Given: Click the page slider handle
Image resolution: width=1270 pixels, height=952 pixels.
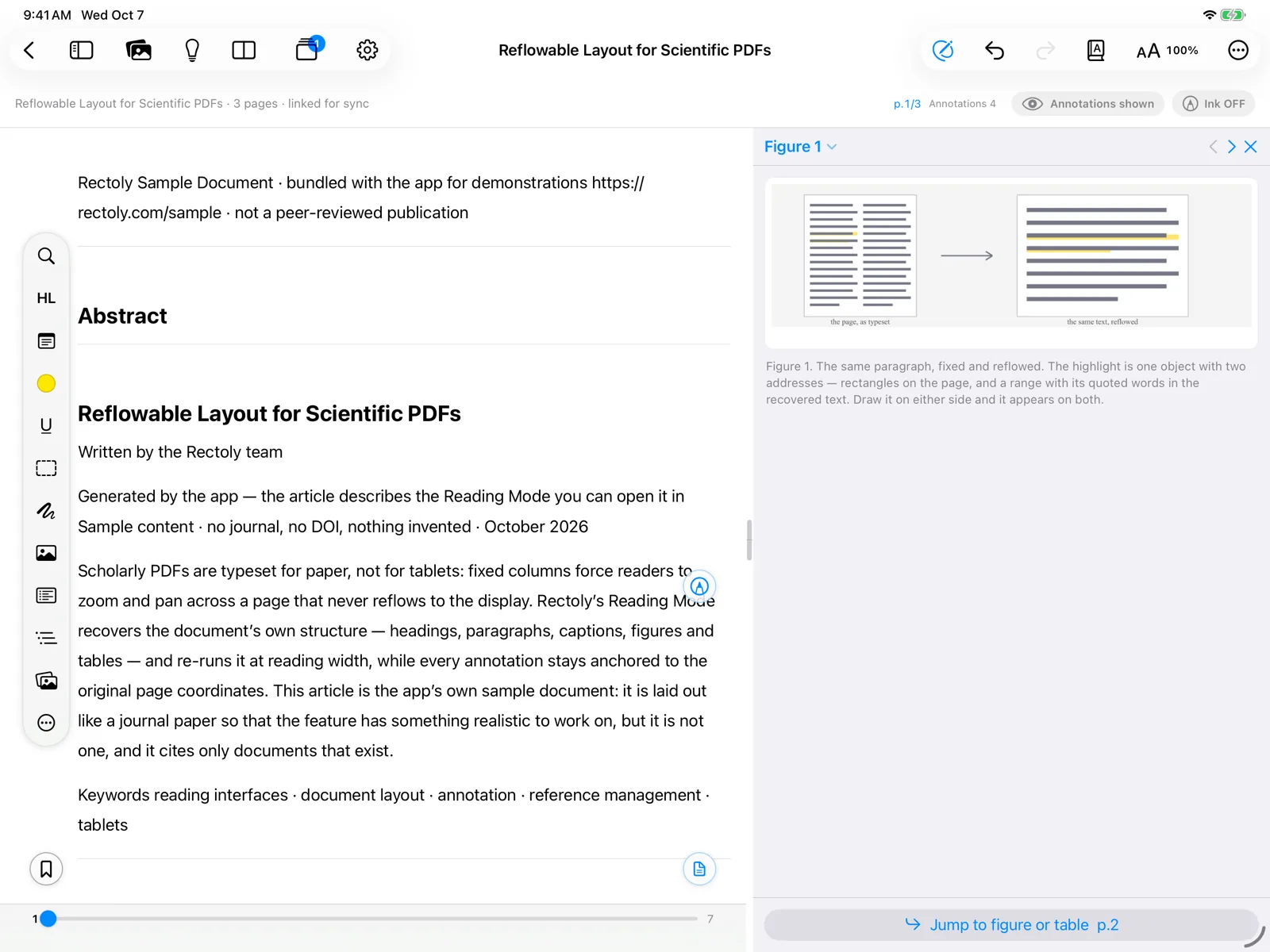Looking at the screenshot, I should click(48, 919).
